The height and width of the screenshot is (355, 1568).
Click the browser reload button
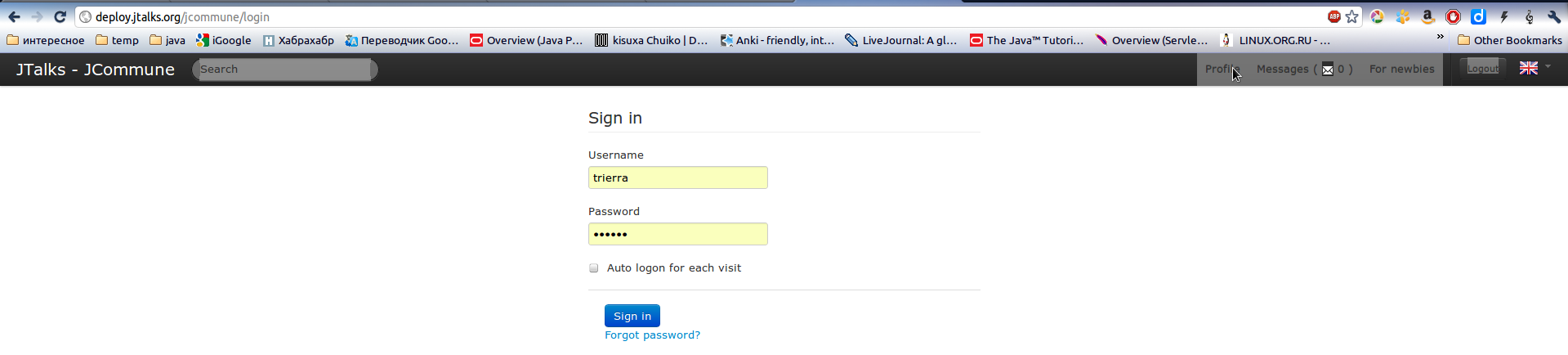tap(60, 16)
